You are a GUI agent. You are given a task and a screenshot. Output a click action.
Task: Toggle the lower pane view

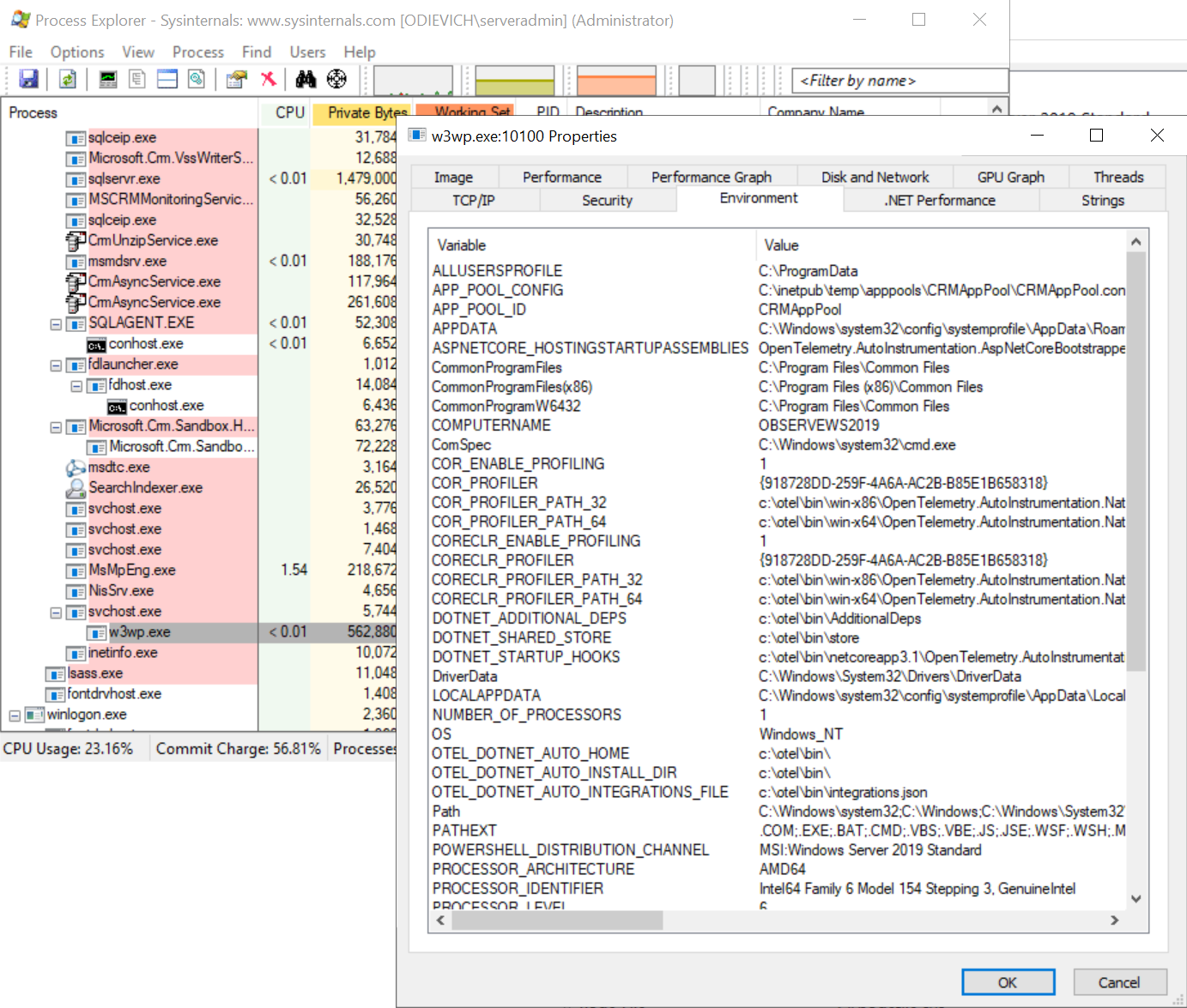point(167,79)
